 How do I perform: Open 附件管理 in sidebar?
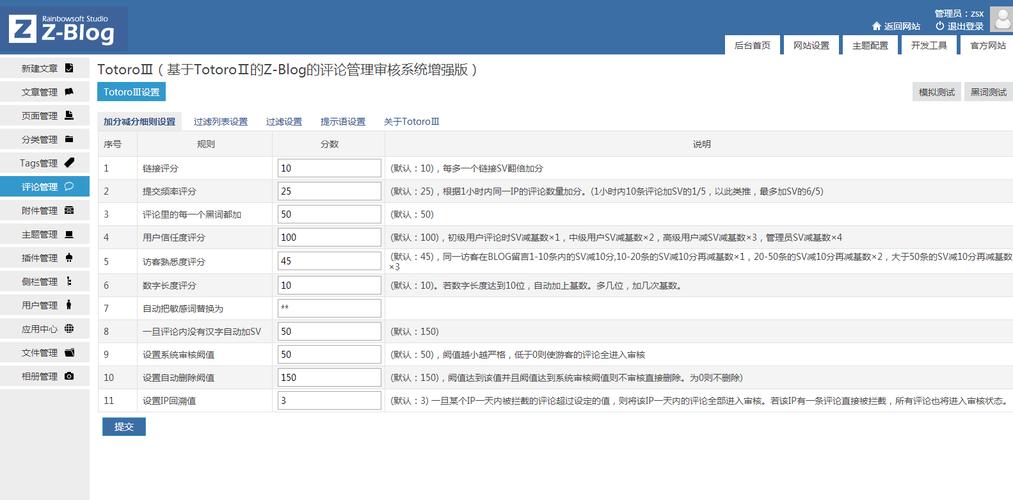pos(45,210)
